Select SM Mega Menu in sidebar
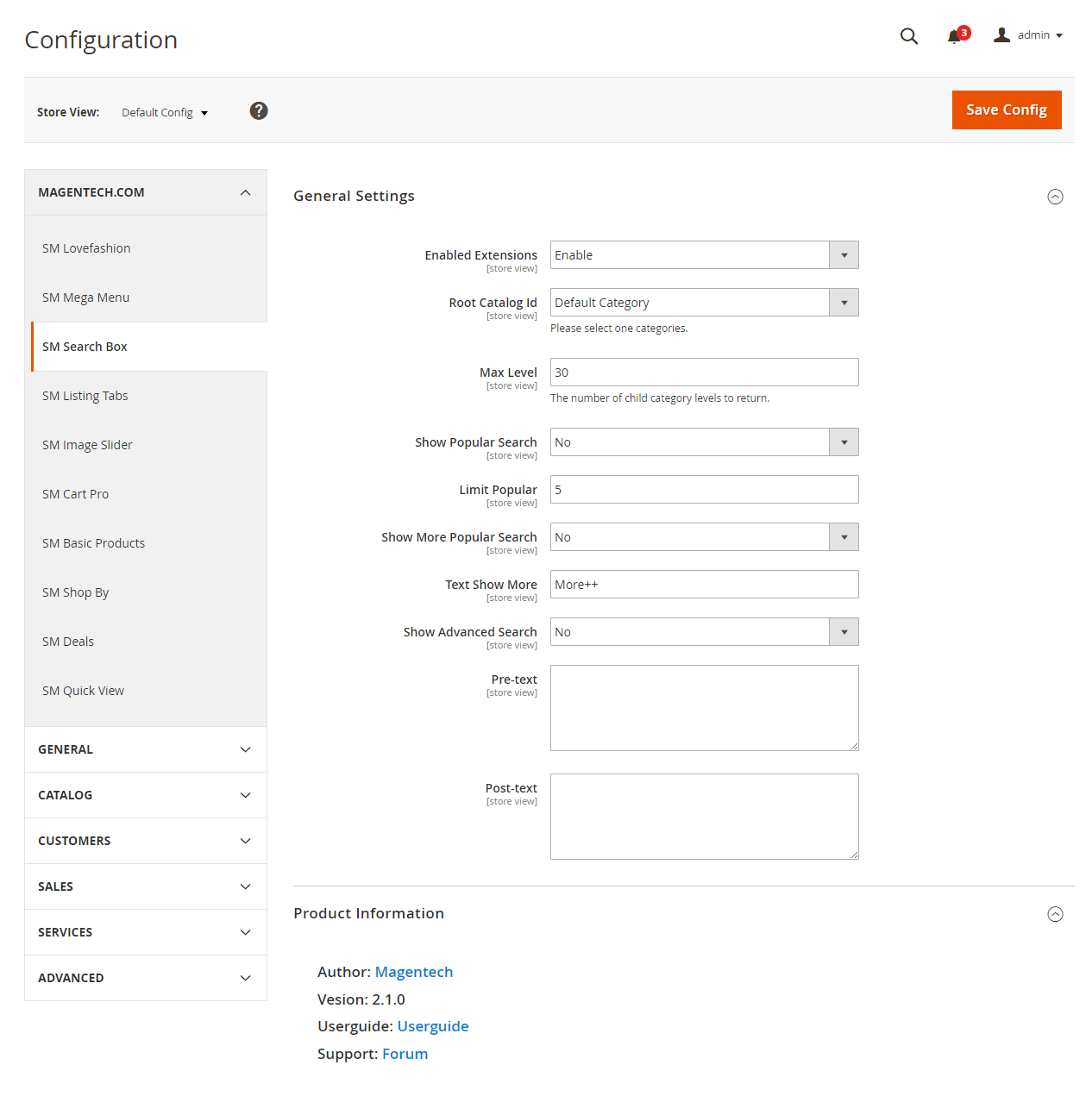 (86, 298)
